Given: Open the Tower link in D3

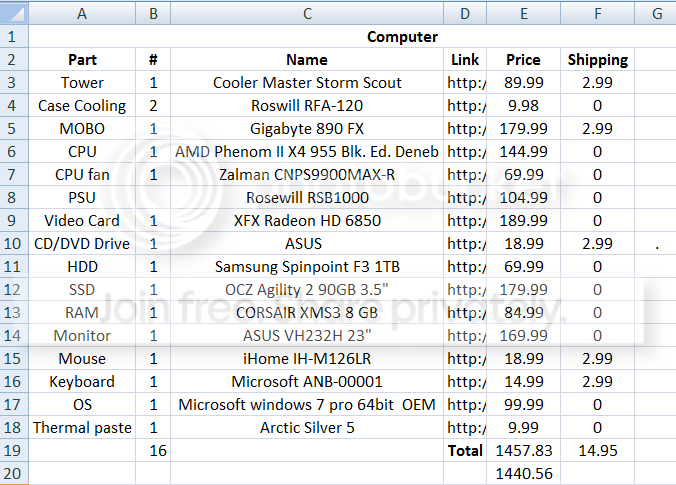Looking at the screenshot, I should click(465, 82).
